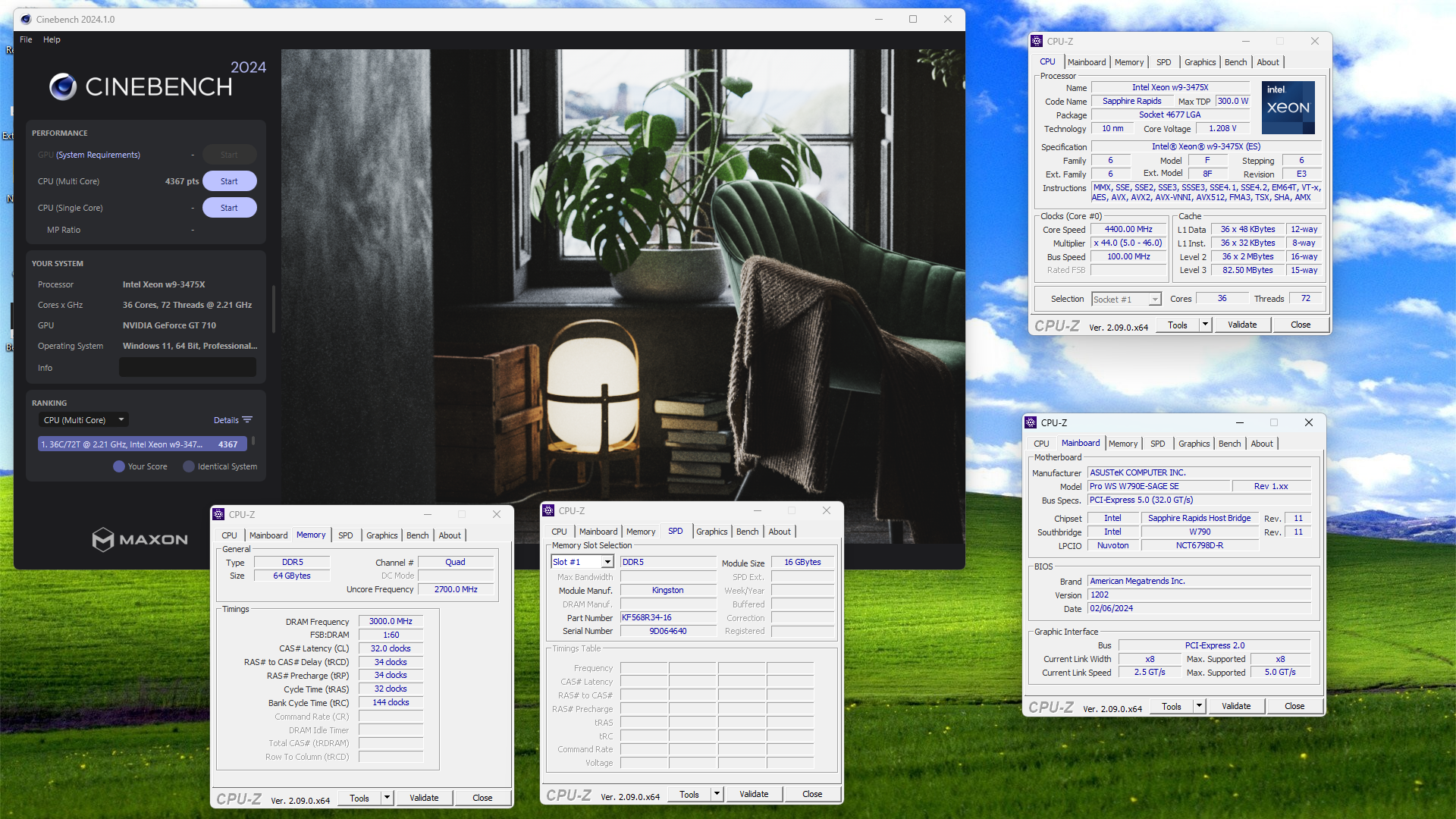Click the Pro WS W790E-SAGE SE model field
The width and height of the screenshot is (1456, 819).
coord(1158,486)
